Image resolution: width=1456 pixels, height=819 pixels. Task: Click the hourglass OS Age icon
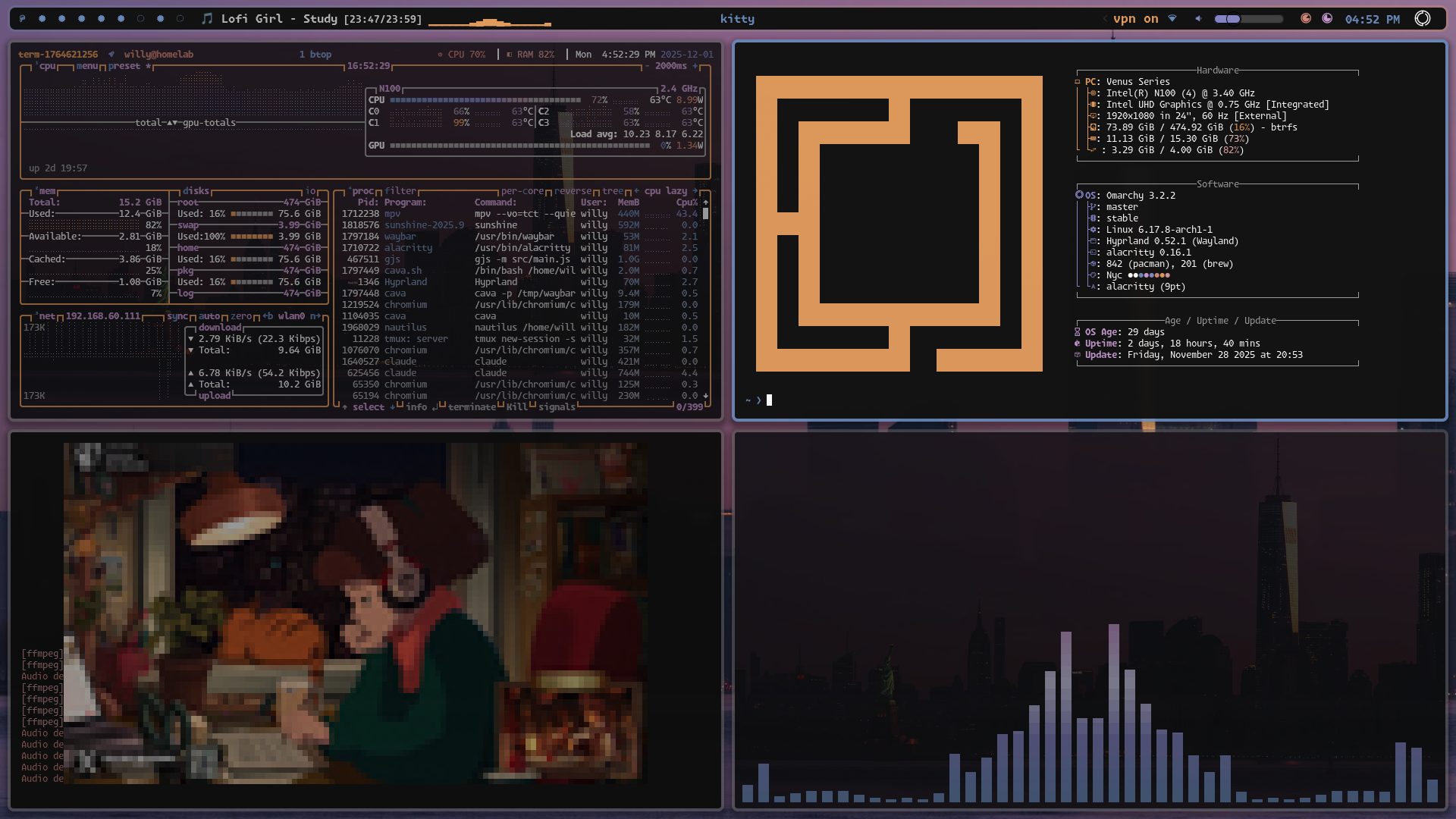coord(1078,332)
